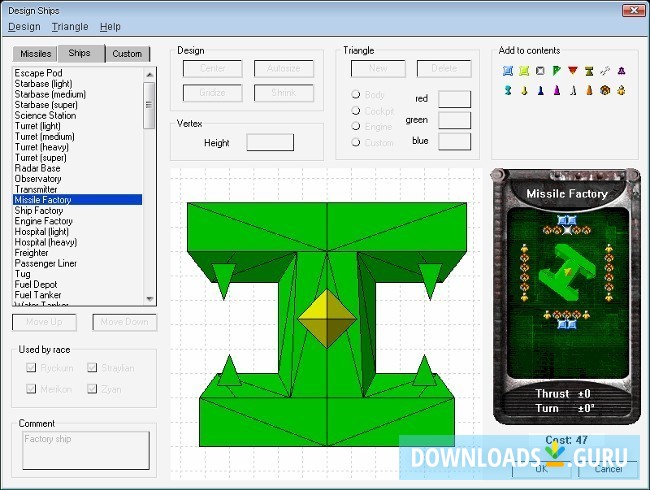Viewport: 650px width, 490px height.
Task: Click the vertex Height input field
Action: (270, 142)
